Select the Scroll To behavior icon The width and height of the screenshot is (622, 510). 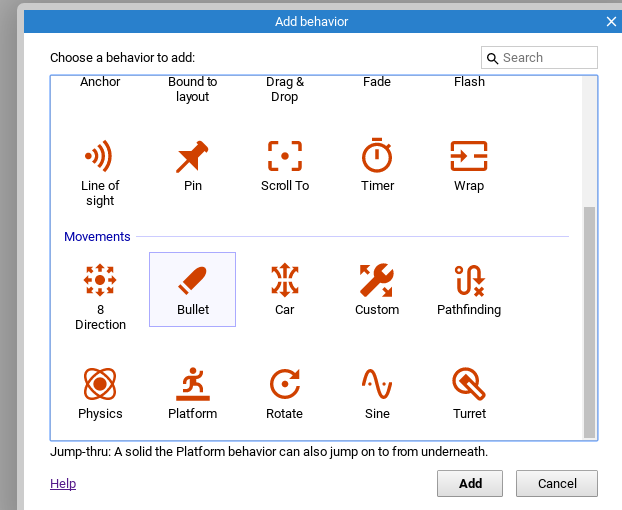click(285, 156)
